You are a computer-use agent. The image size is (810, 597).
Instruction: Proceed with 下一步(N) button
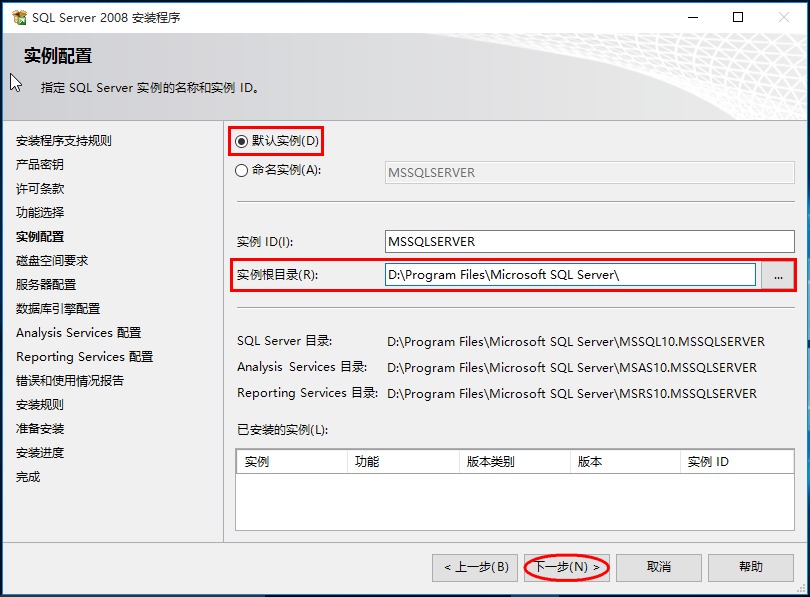(567, 567)
